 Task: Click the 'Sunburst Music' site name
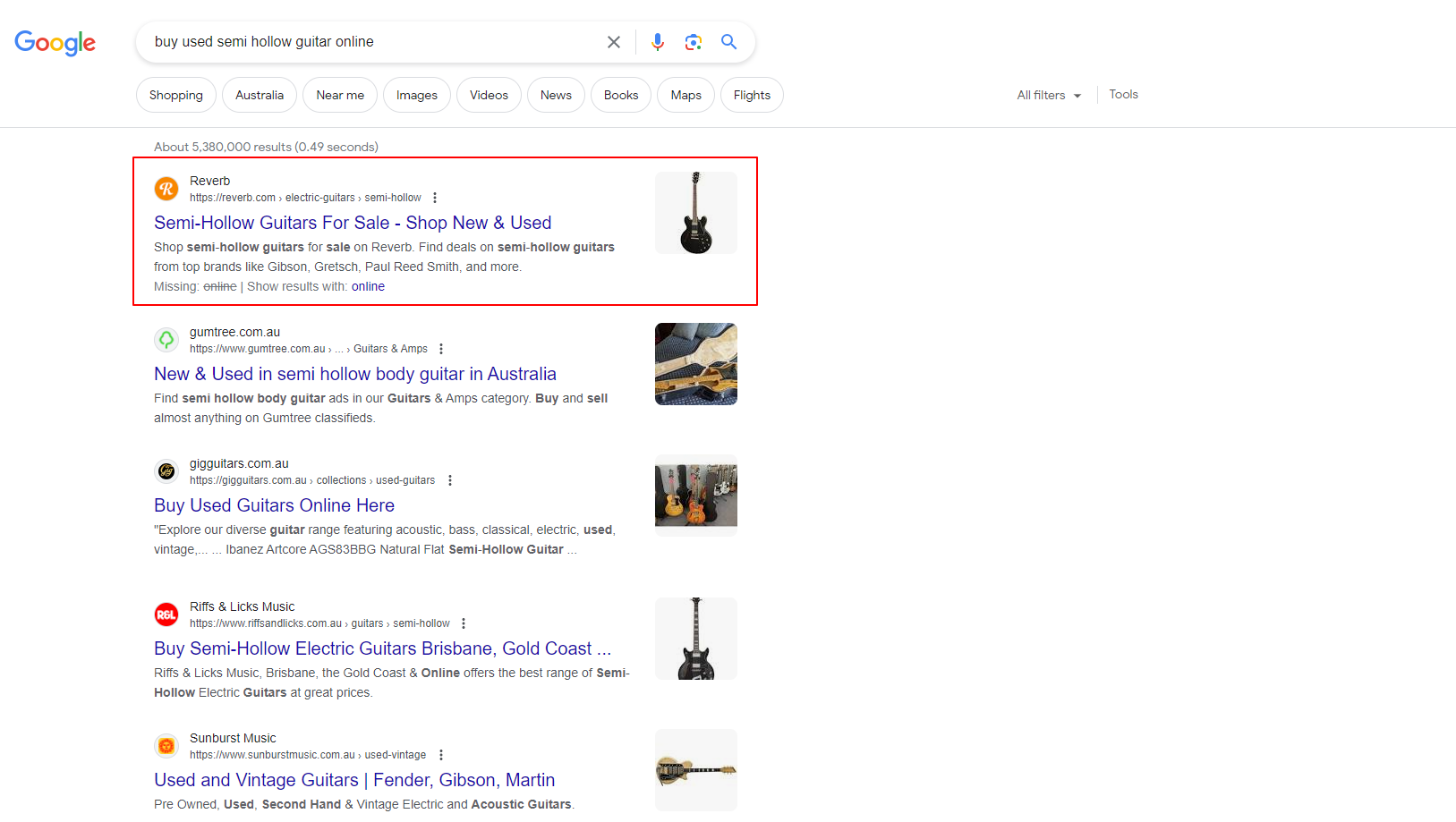(x=233, y=738)
